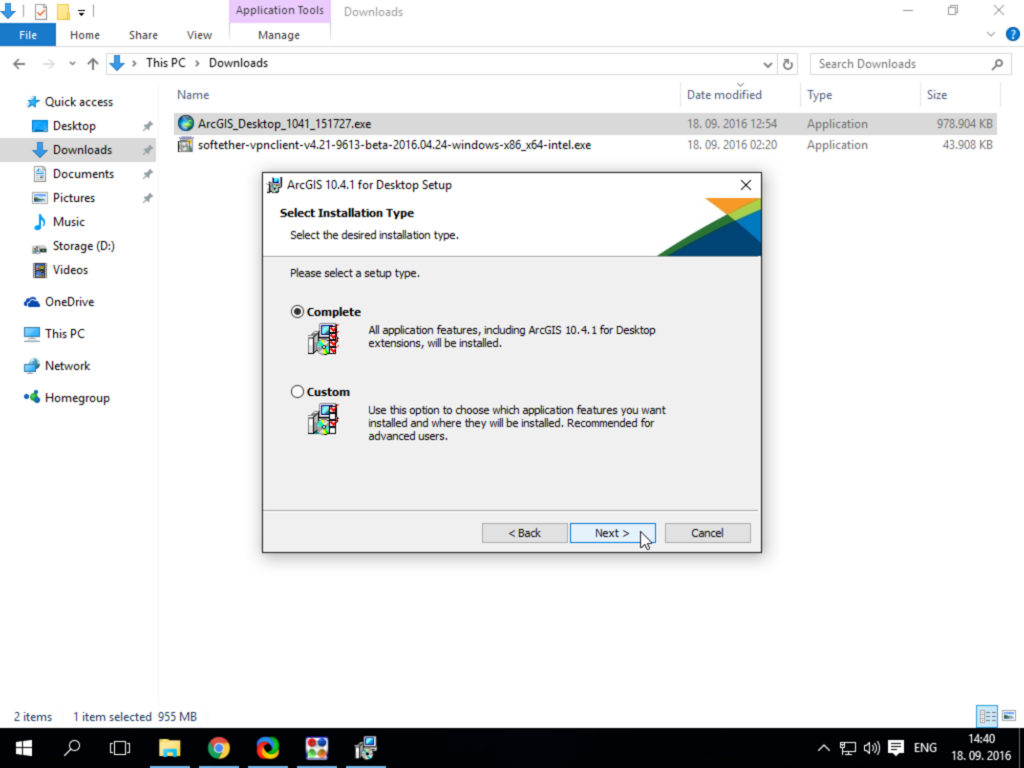The width and height of the screenshot is (1024, 768).
Task: Open the File menu
Action: click(28, 35)
